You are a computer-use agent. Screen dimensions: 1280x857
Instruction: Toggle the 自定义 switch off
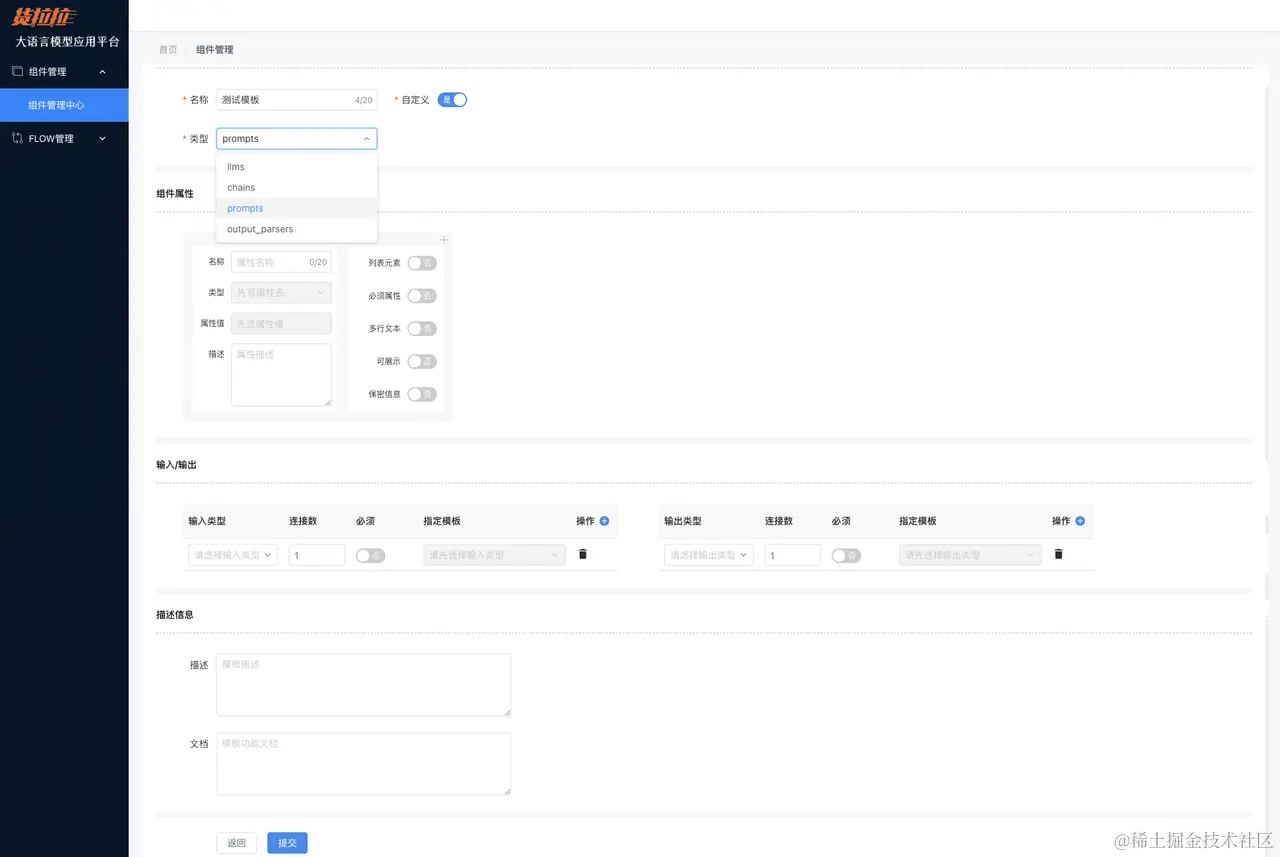pyautogui.click(x=452, y=100)
